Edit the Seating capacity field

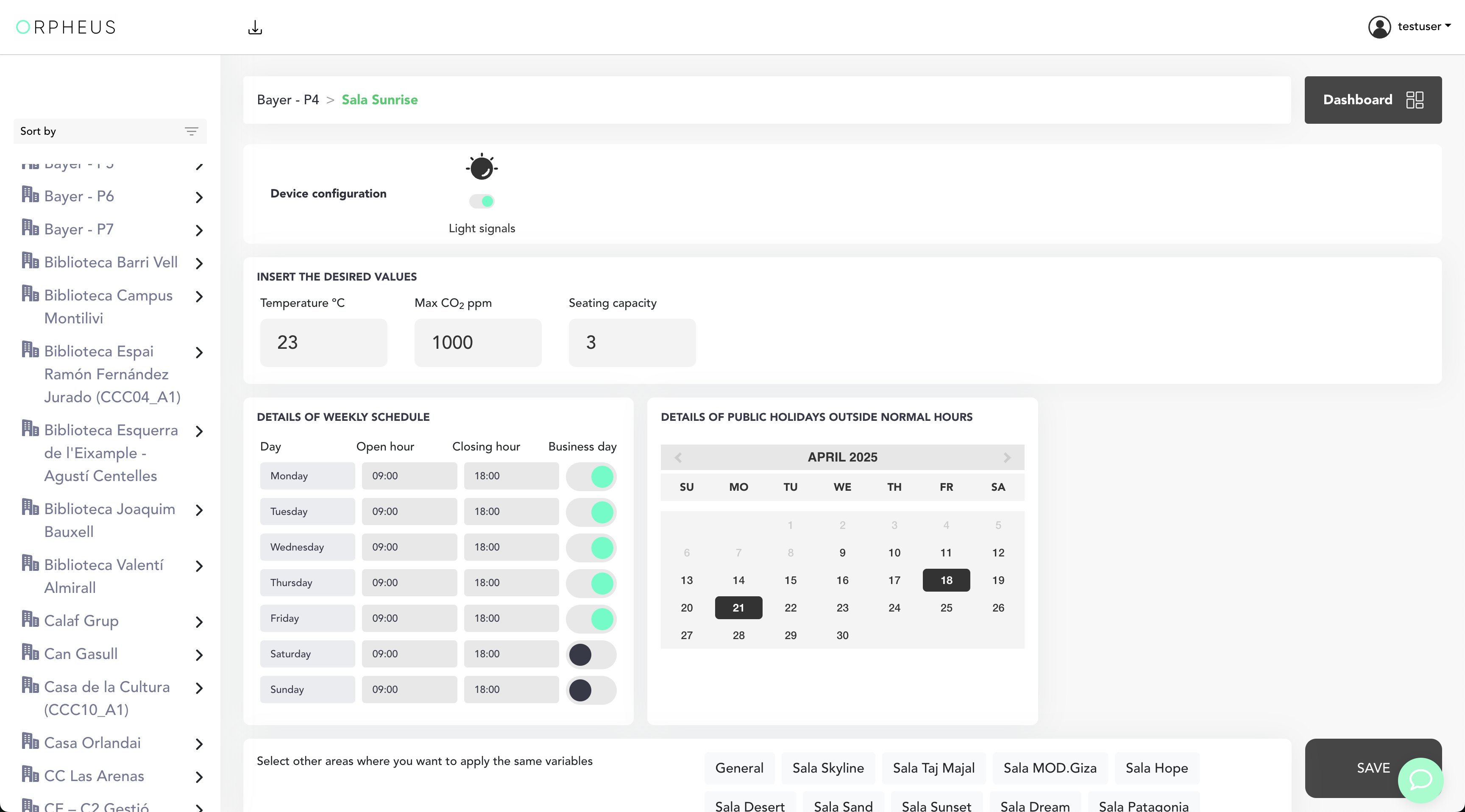pos(632,342)
